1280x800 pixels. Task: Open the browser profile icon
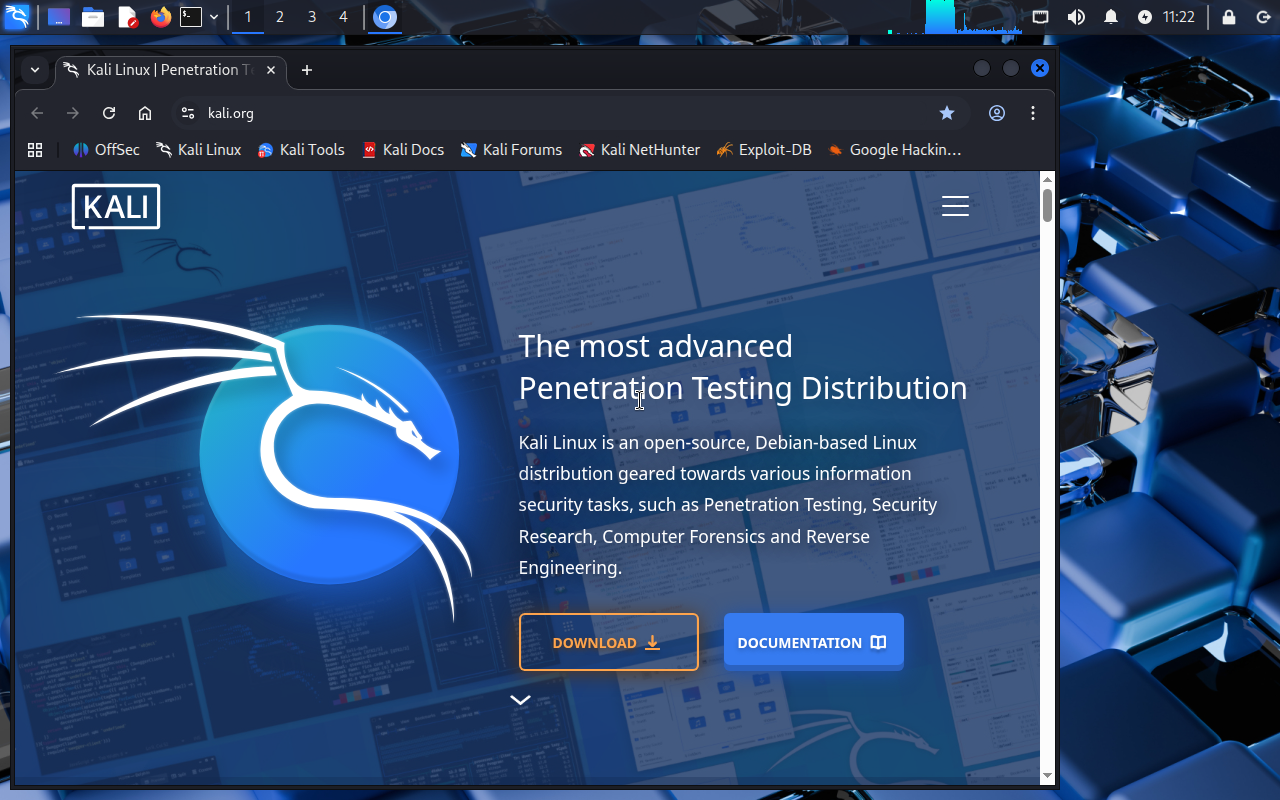tap(997, 113)
